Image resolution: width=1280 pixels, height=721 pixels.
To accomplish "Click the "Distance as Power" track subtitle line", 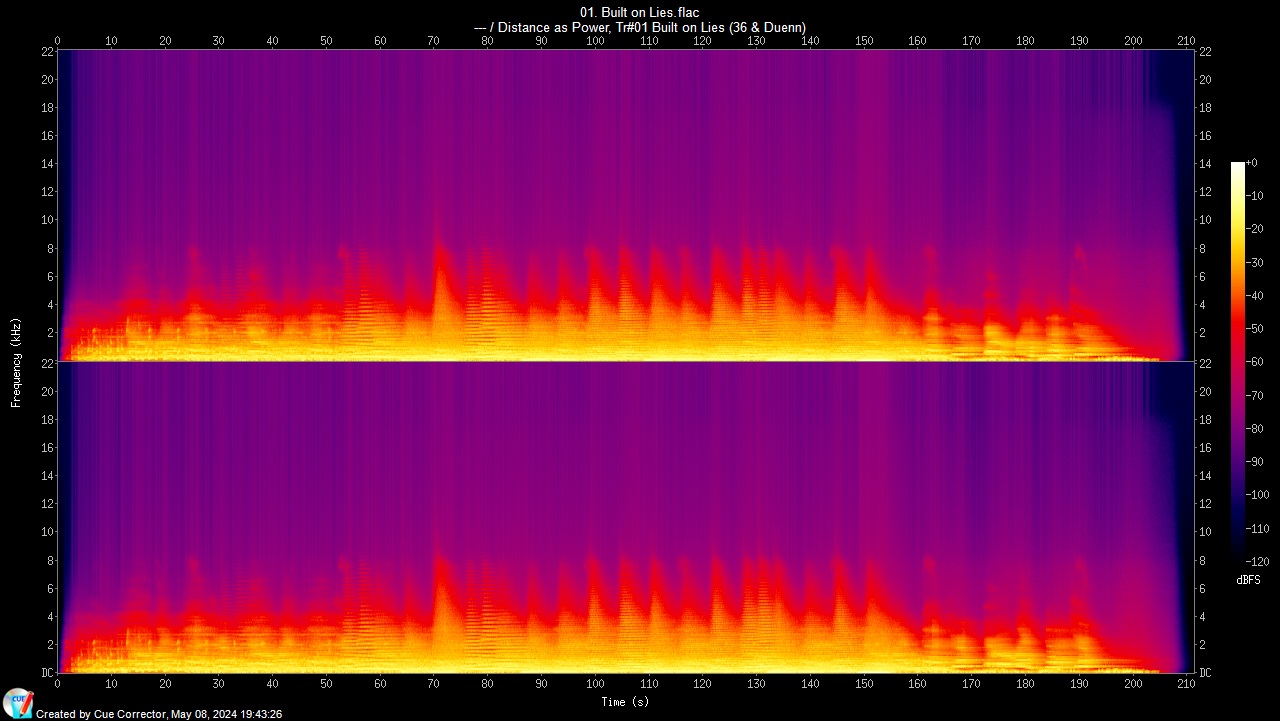I will (x=640, y=27).
